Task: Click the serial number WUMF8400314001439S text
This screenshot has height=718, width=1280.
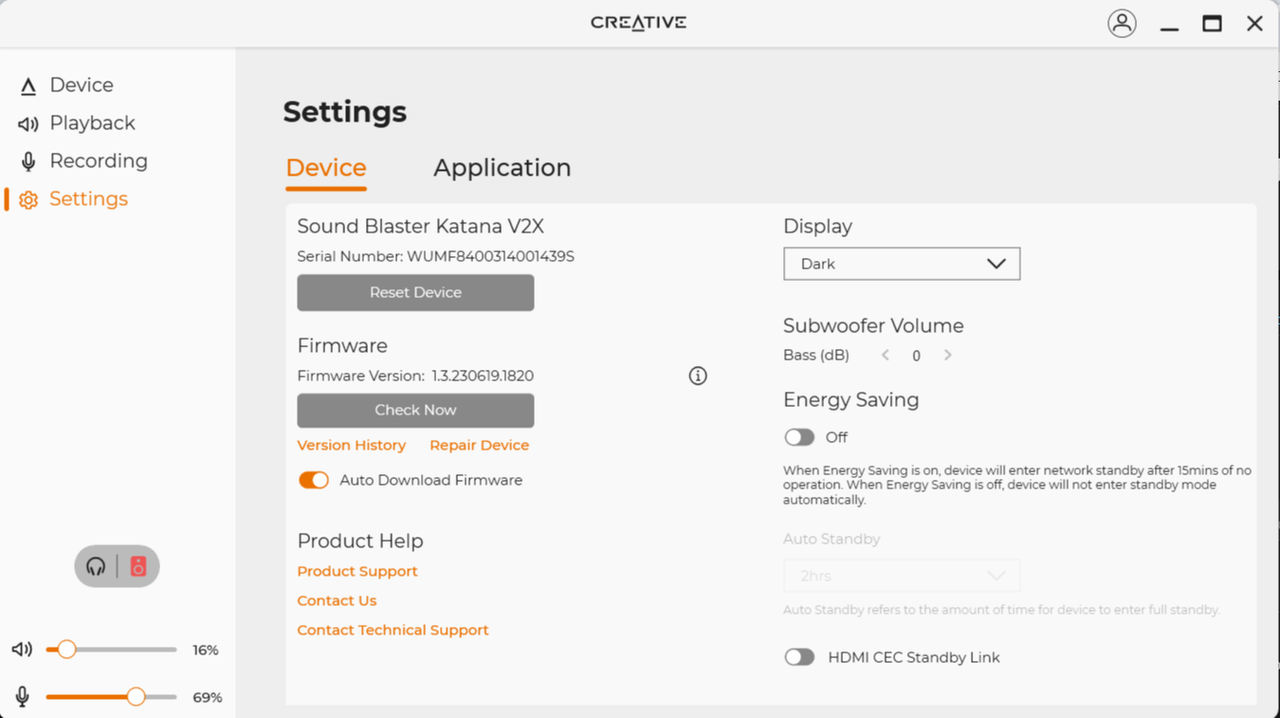Action: (490, 256)
